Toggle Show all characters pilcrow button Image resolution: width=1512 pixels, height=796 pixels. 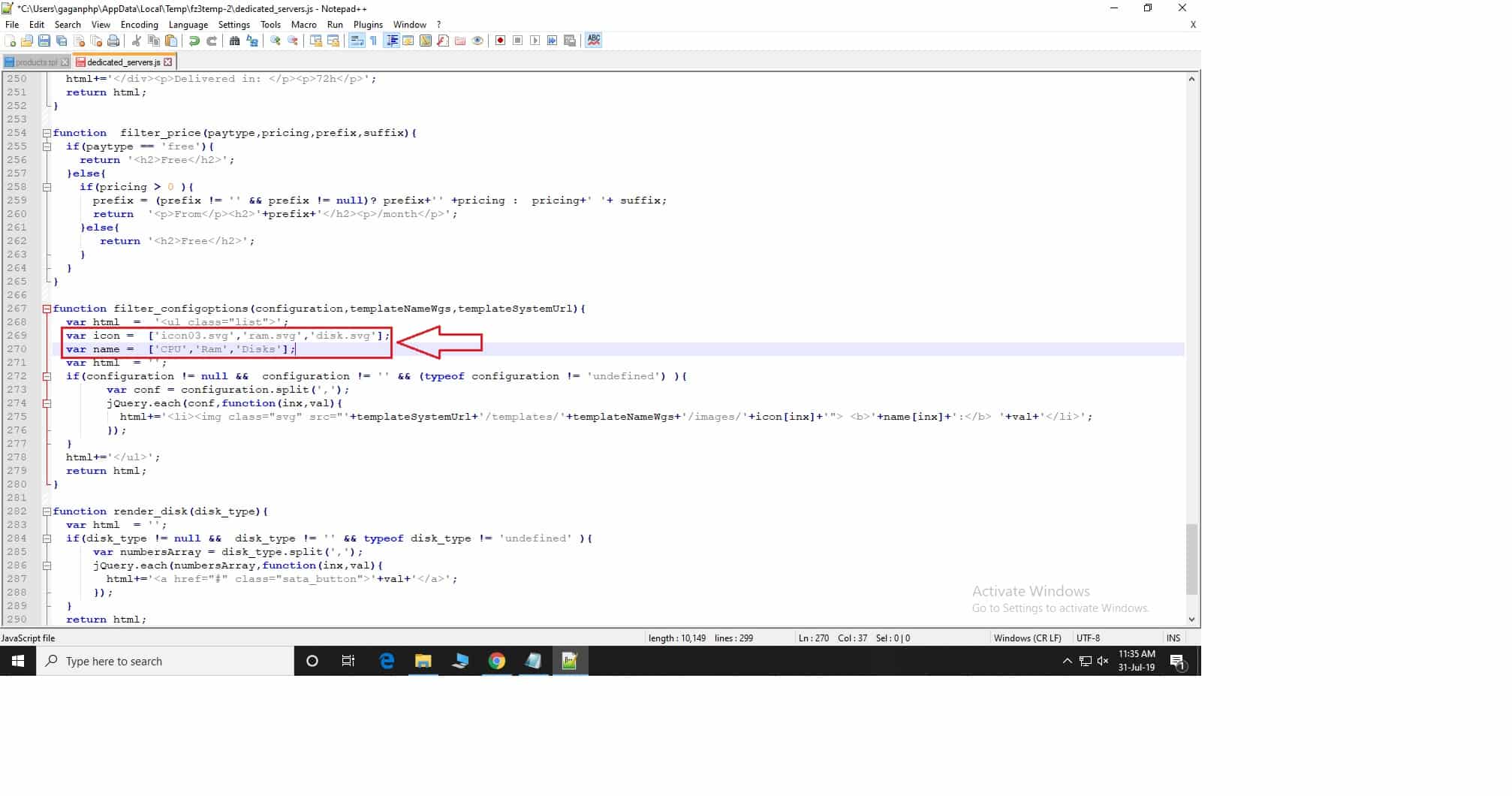pos(373,41)
